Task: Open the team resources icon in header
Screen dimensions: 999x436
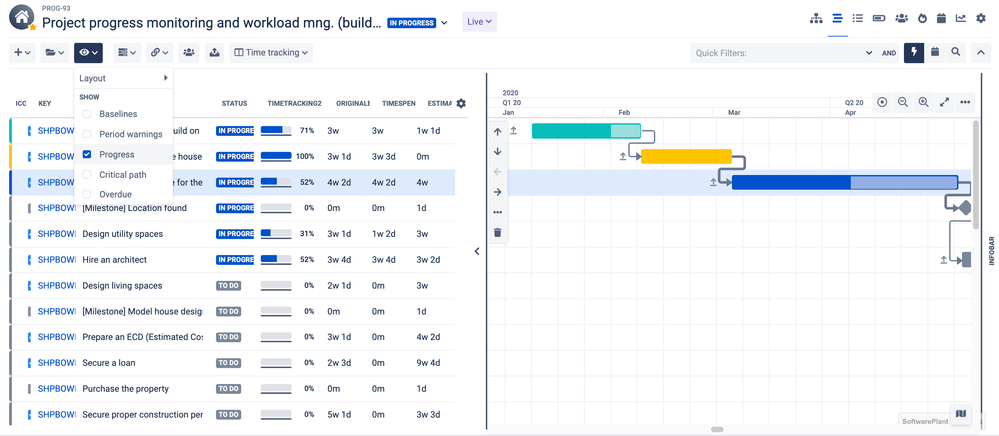Action: pos(901,18)
